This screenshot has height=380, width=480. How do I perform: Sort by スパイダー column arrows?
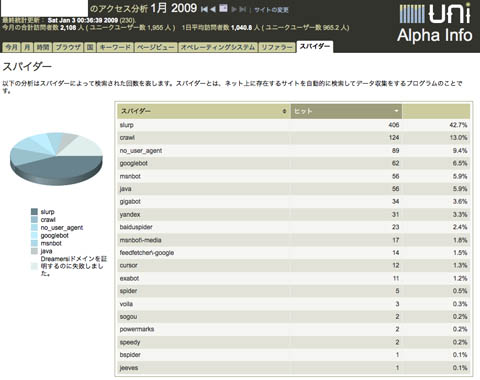tap(284, 111)
